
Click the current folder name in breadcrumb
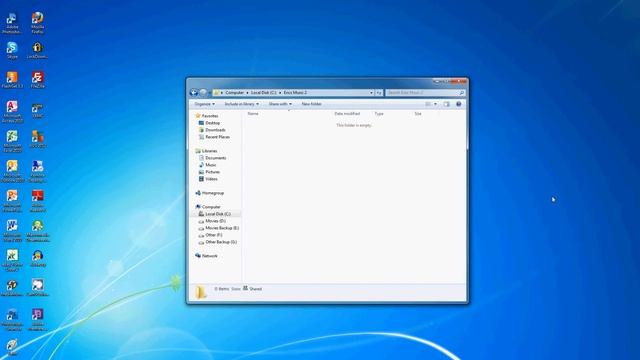[x=295, y=93]
